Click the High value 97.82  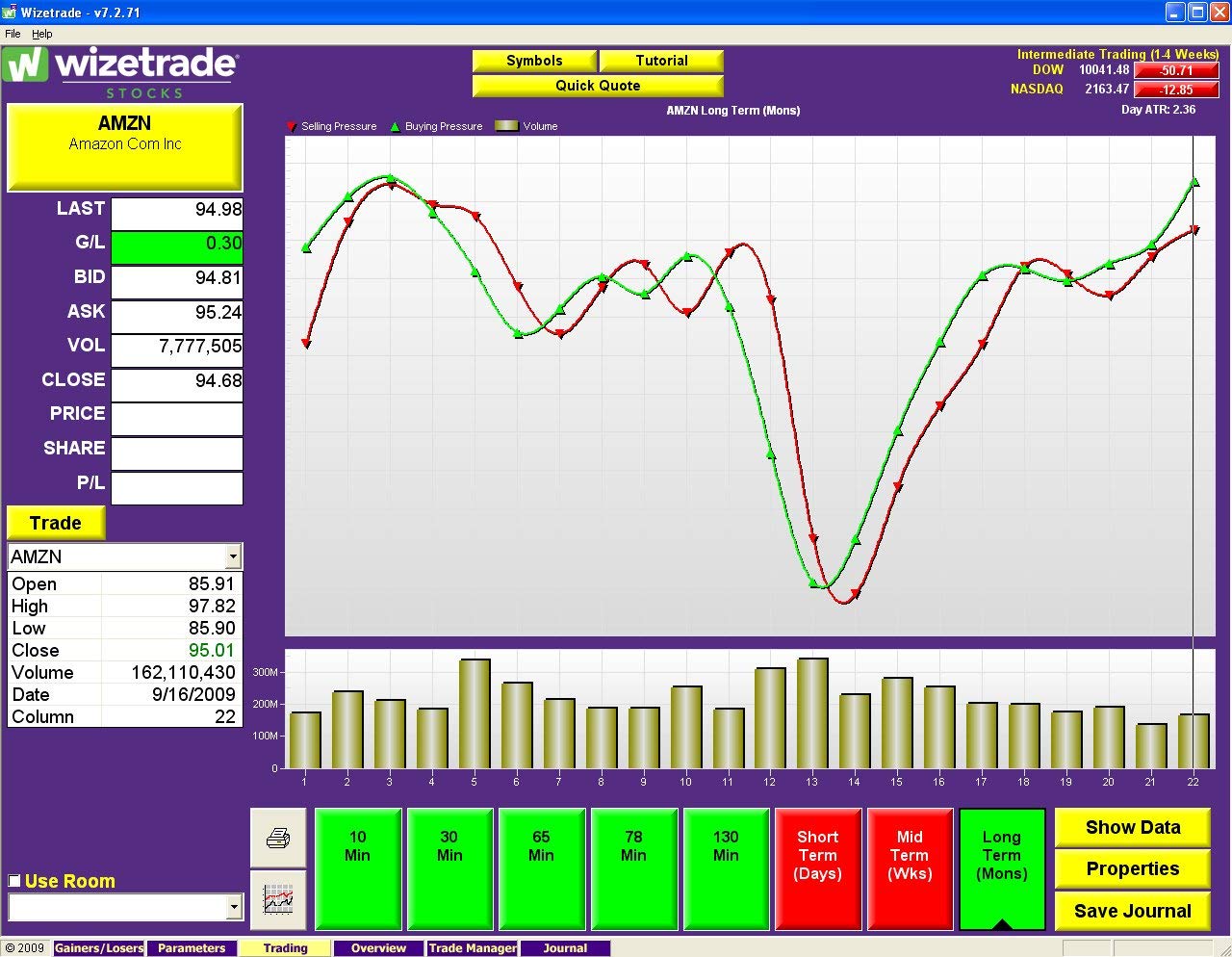(212, 607)
